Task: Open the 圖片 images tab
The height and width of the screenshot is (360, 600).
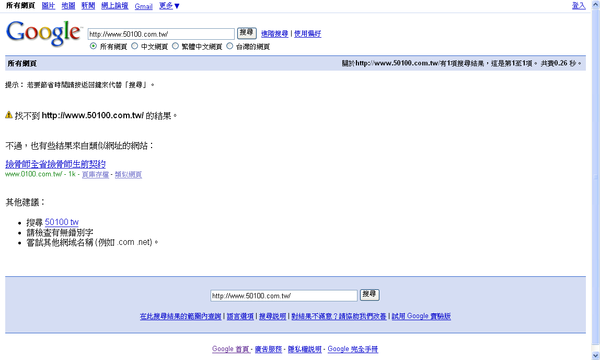Action: coord(48,6)
